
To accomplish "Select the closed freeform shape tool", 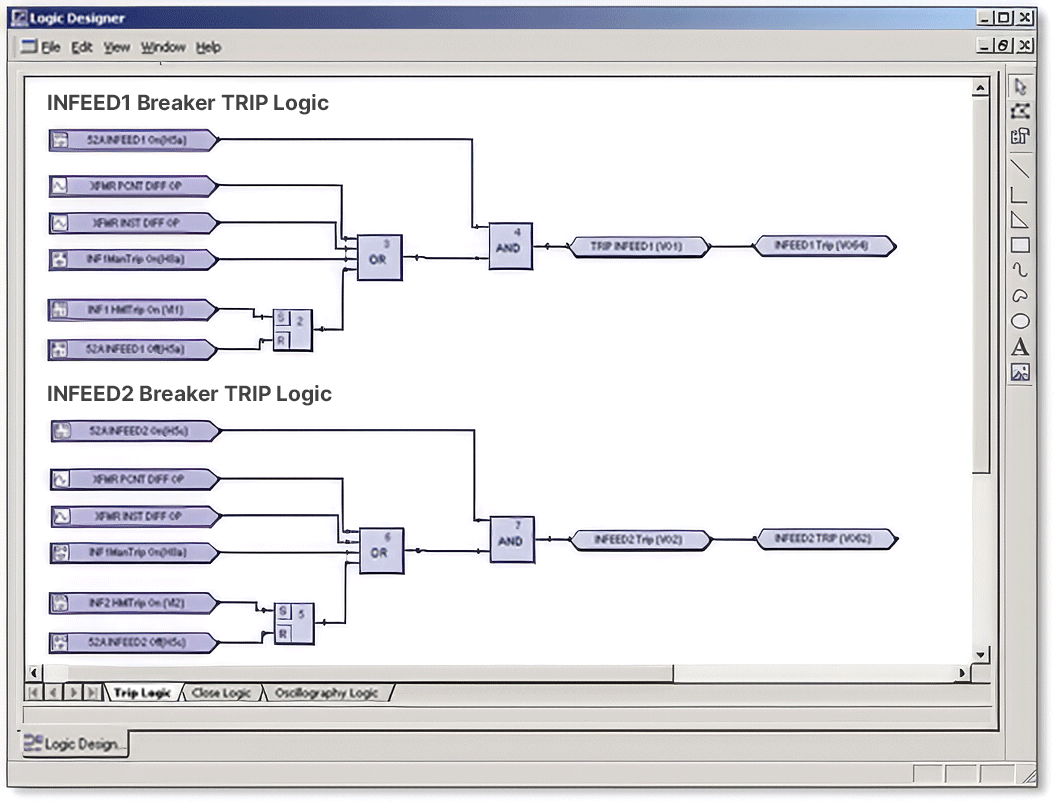I will pyautogui.click(x=1020, y=295).
